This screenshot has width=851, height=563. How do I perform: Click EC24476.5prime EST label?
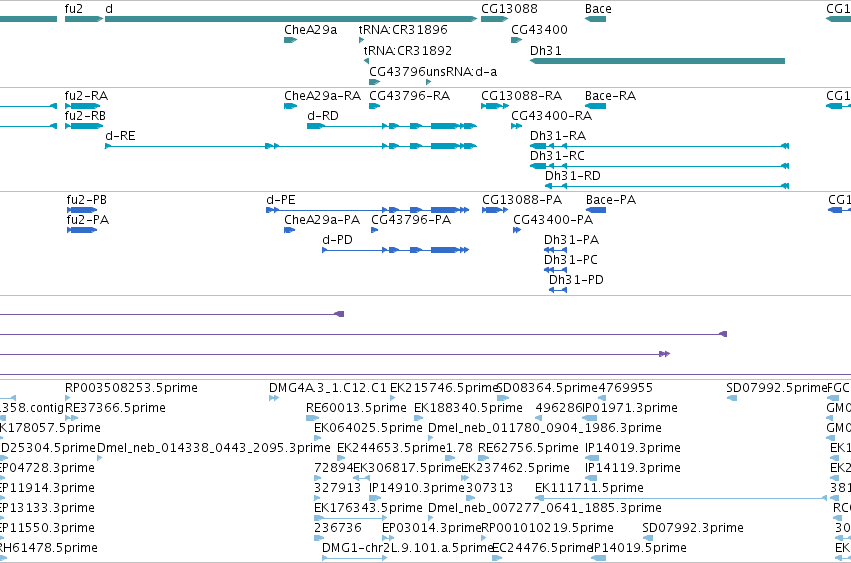[542, 549]
